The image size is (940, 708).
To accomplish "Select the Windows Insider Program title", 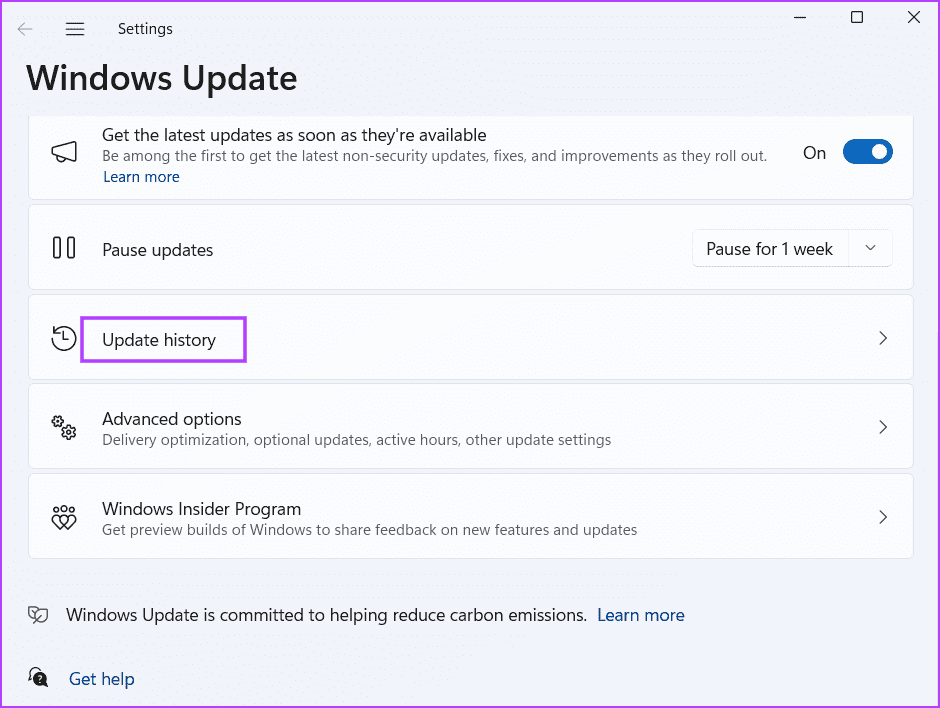I will [x=201, y=509].
